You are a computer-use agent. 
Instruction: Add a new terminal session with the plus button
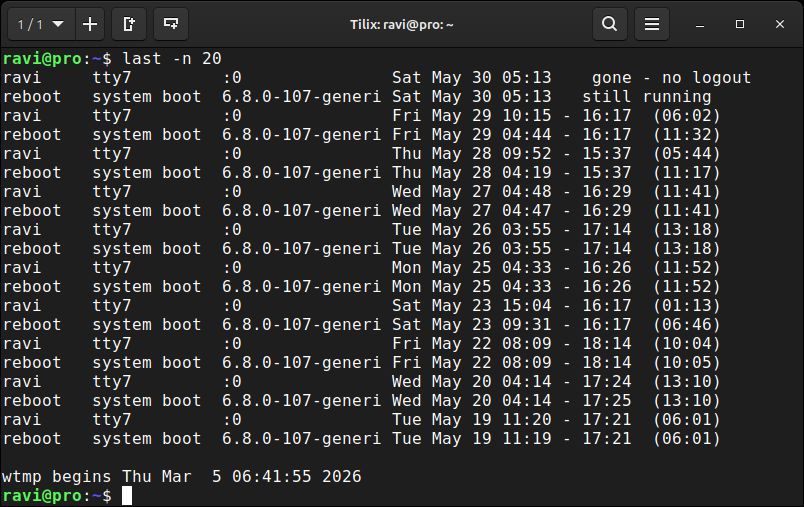point(90,24)
